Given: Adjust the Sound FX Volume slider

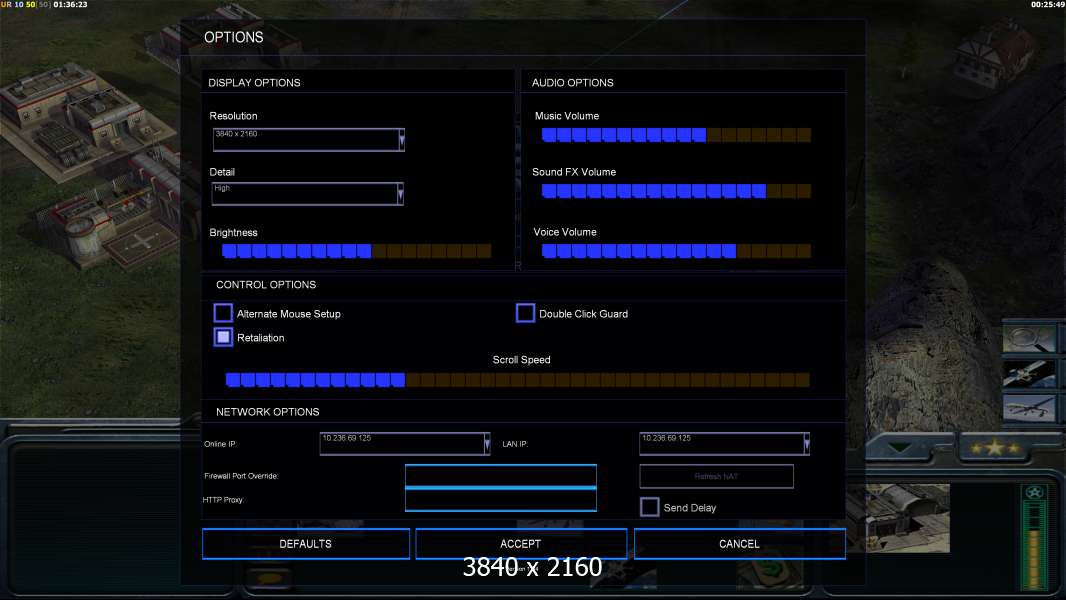Looking at the screenshot, I should tap(676, 191).
